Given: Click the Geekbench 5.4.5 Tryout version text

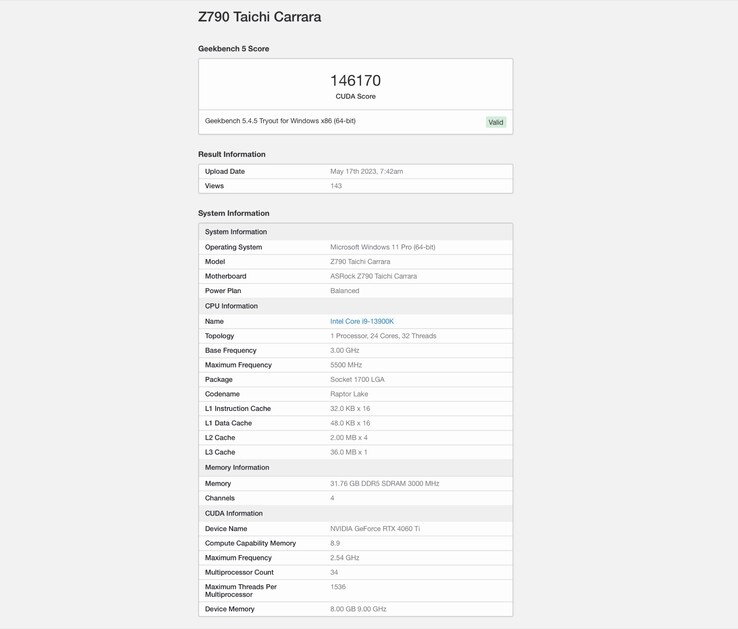Looking at the screenshot, I should (x=280, y=121).
